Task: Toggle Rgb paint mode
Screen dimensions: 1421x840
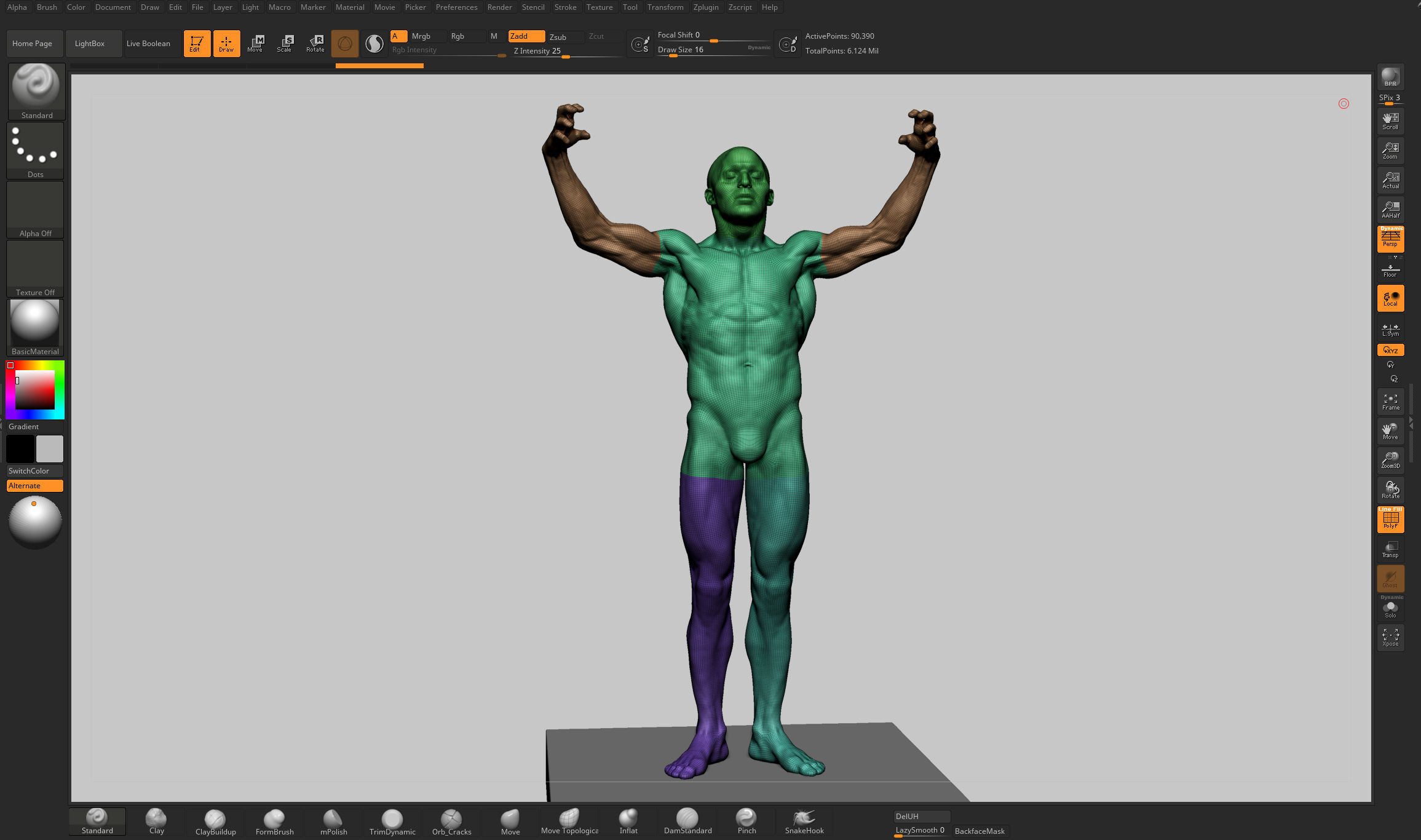Action: [x=466, y=36]
